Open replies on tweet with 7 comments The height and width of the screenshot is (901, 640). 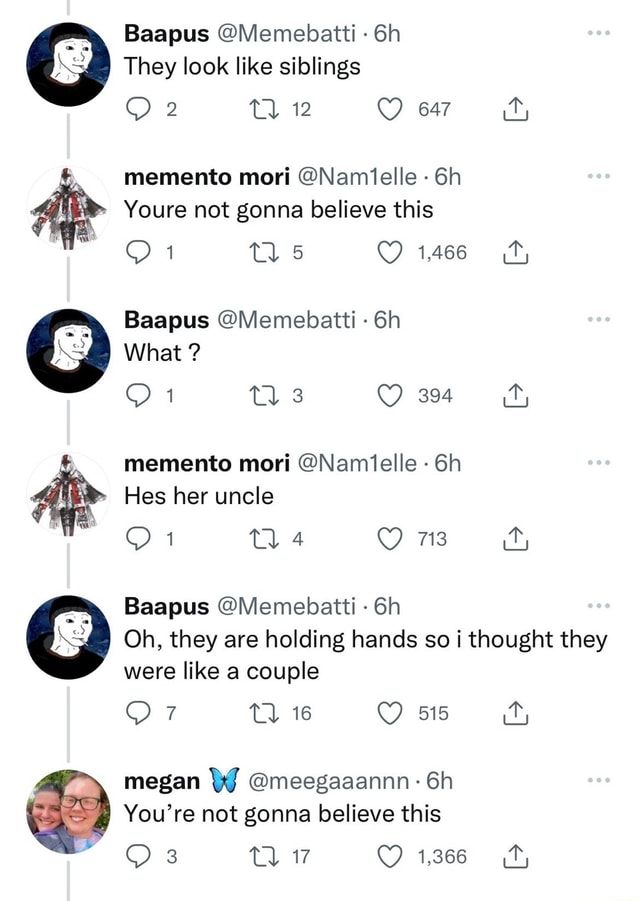137,713
